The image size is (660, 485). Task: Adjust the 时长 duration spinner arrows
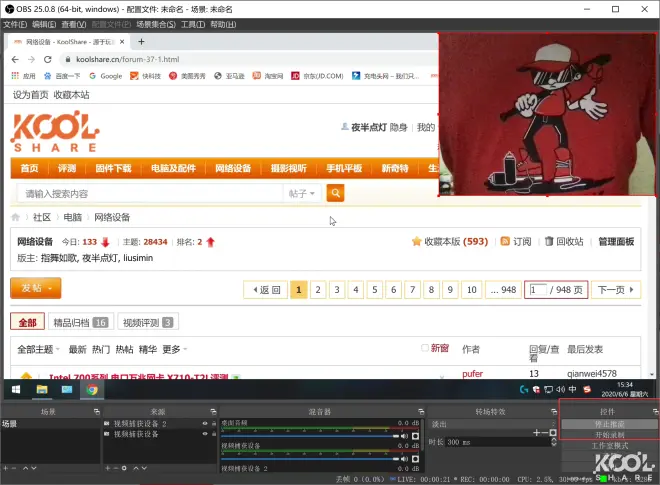point(554,442)
